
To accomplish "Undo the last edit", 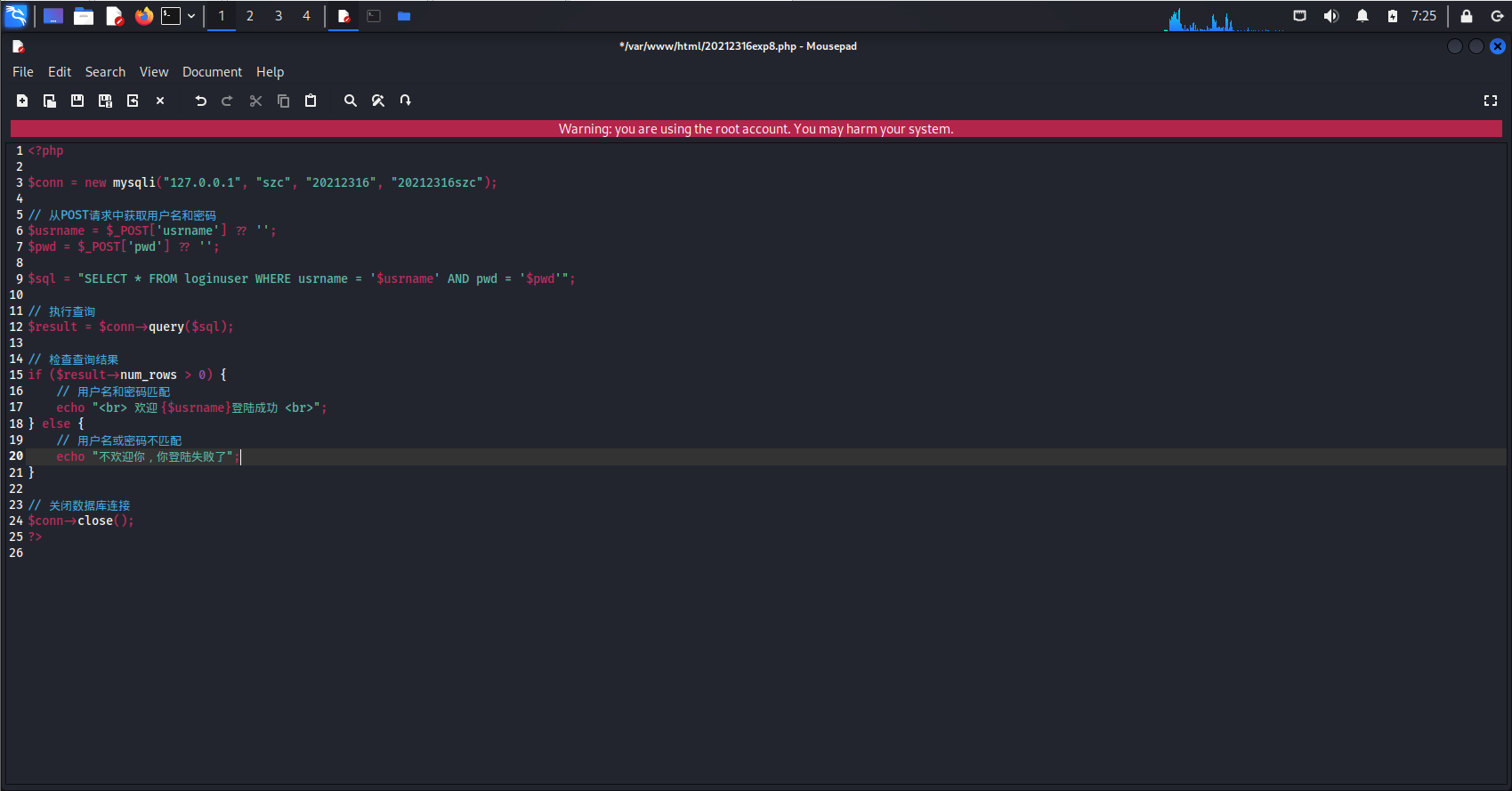I will [x=201, y=101].
